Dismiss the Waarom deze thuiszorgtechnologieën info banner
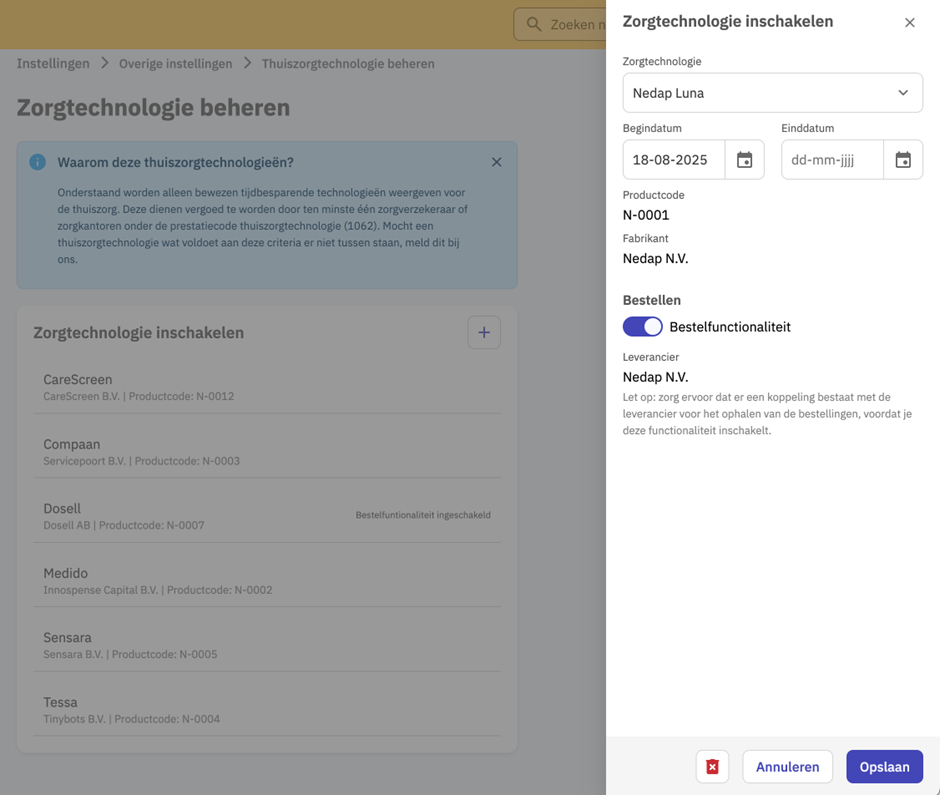The image size is (940, 795). 496,162
